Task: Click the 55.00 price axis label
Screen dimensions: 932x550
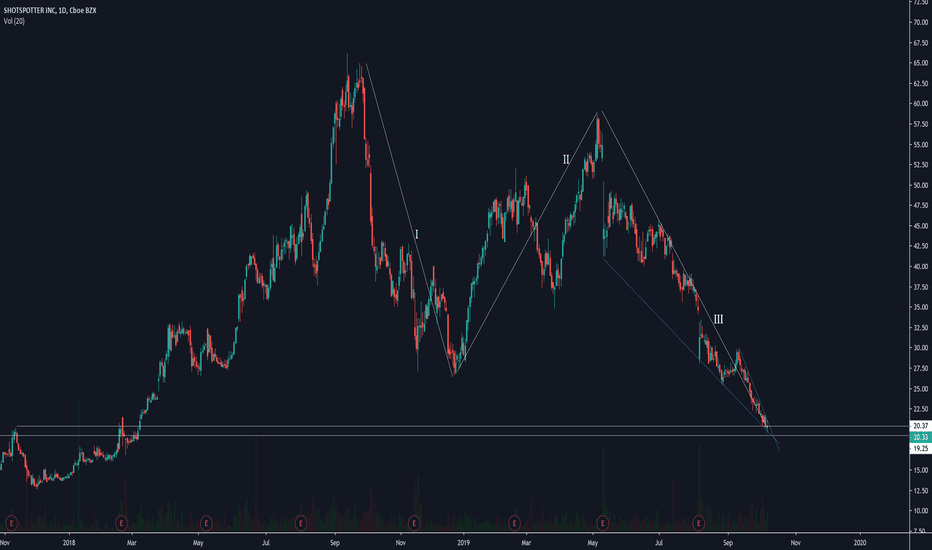Action: tap(921, 144)
